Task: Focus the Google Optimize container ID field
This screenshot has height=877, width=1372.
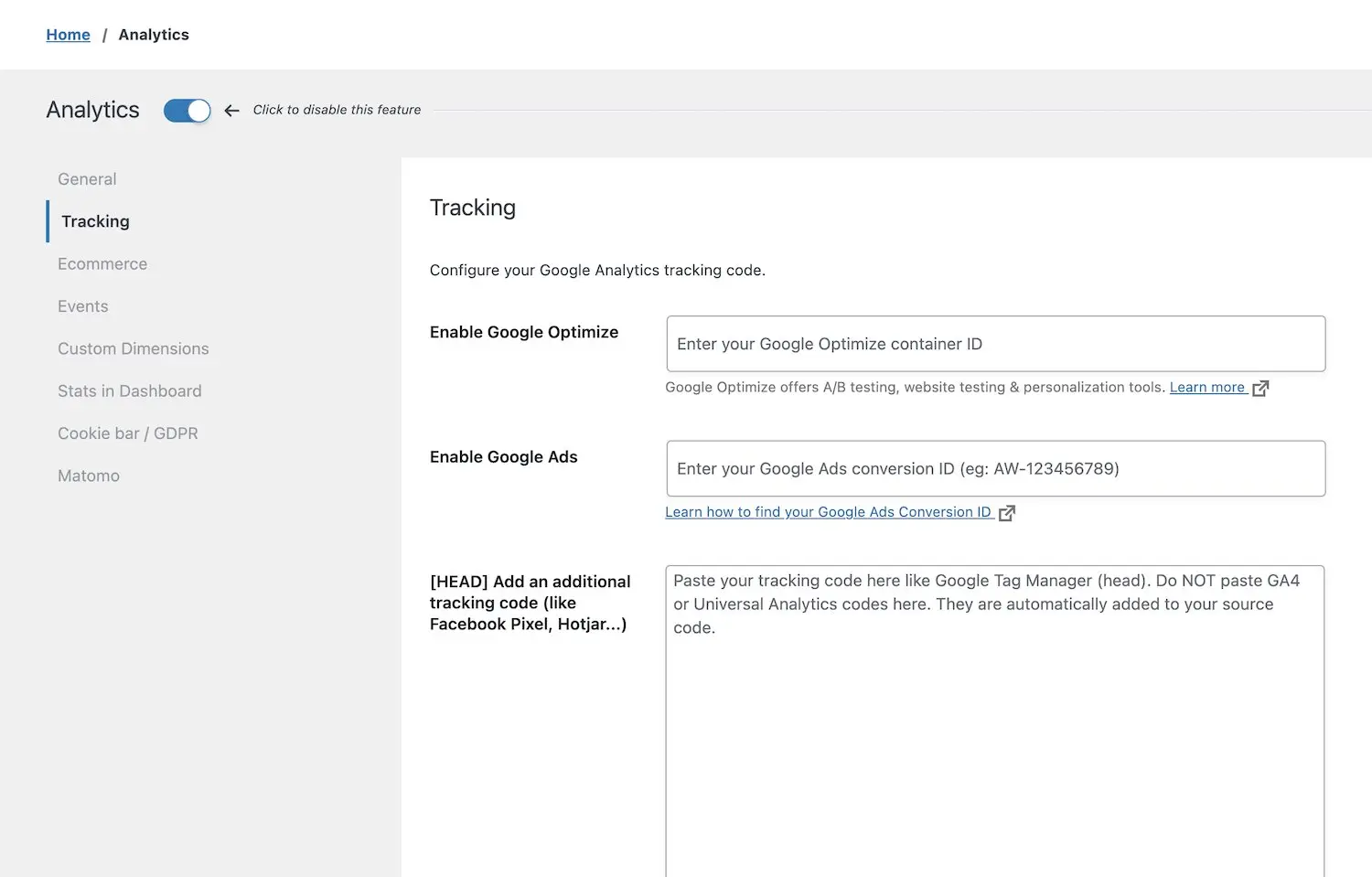Action: tap(996, 344)
